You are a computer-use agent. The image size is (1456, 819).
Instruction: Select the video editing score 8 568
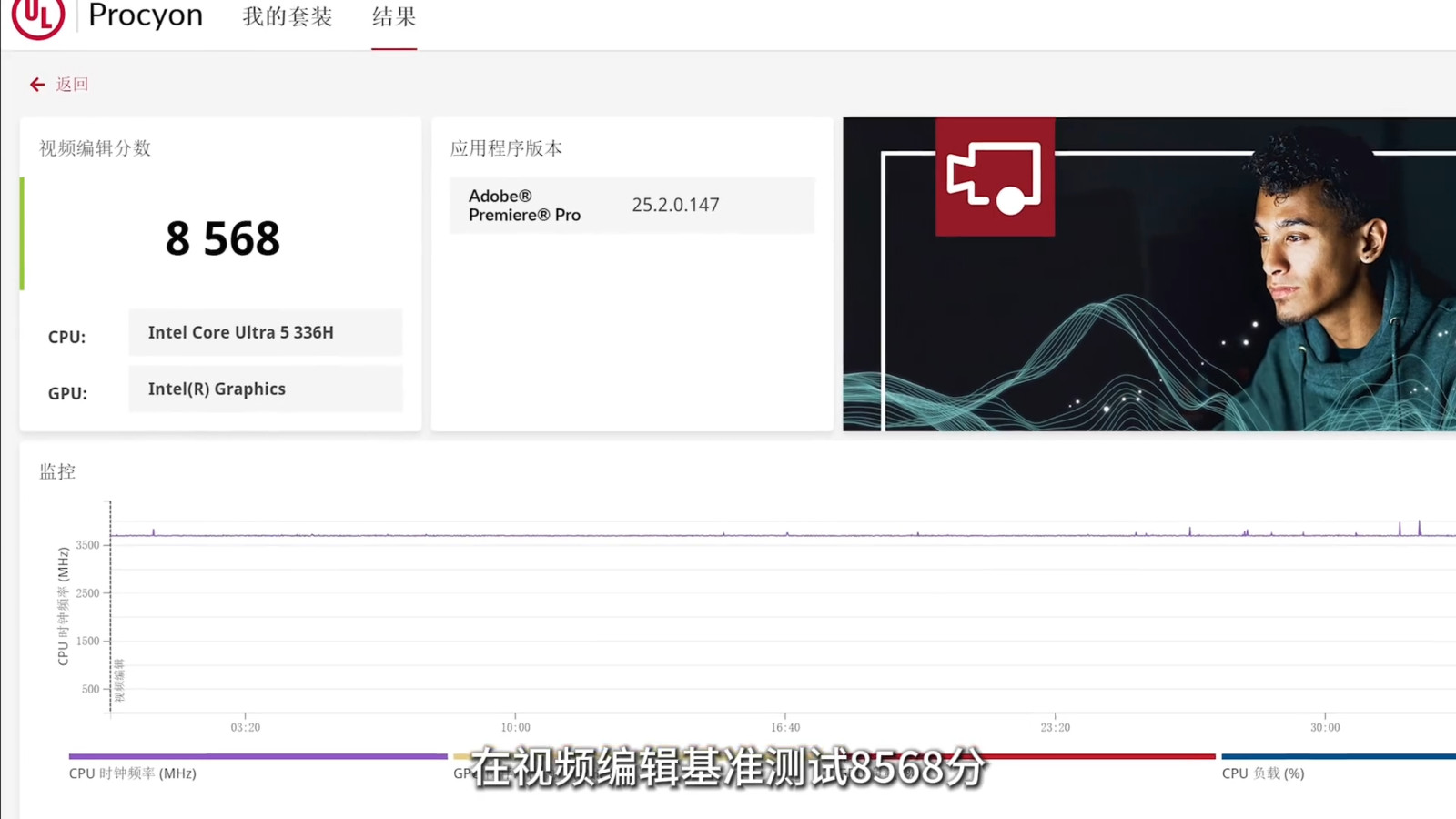223,238
